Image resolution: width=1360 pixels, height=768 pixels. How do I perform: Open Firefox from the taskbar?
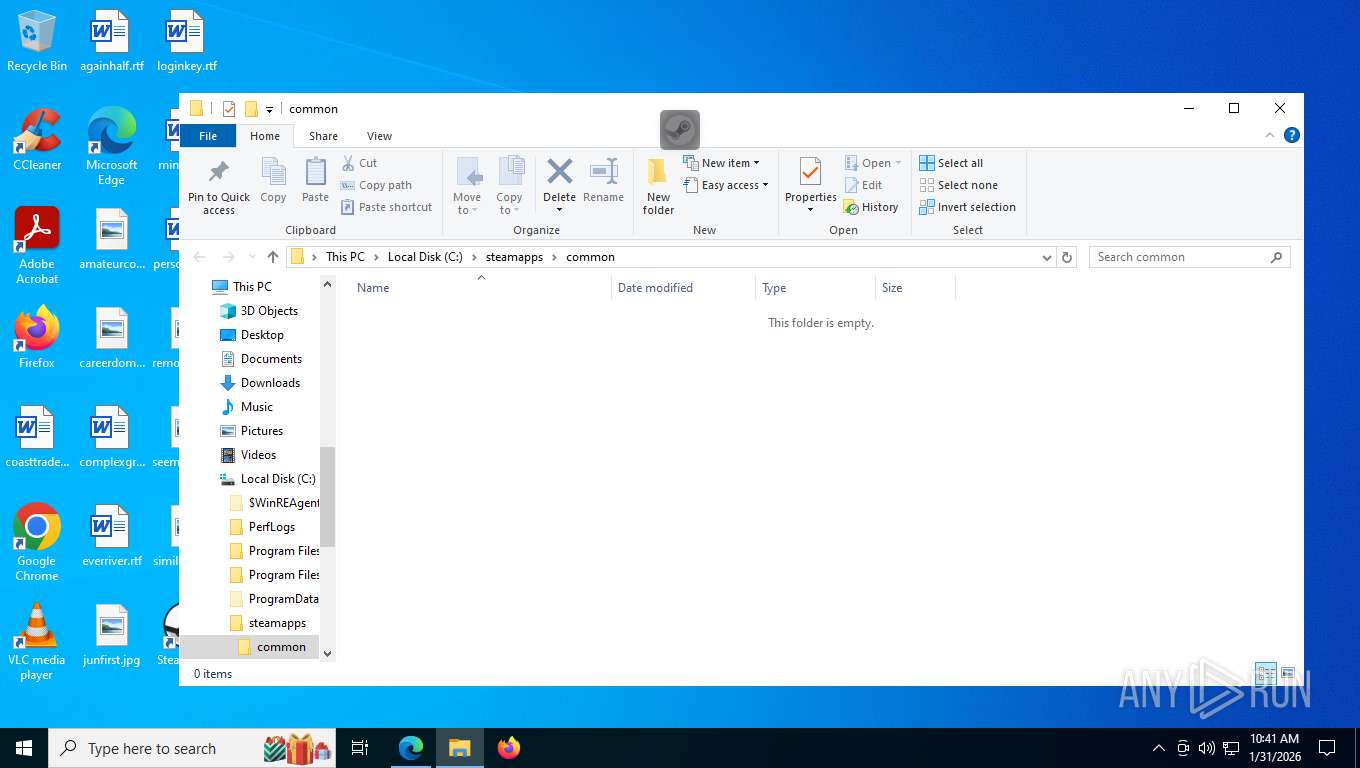509,748
